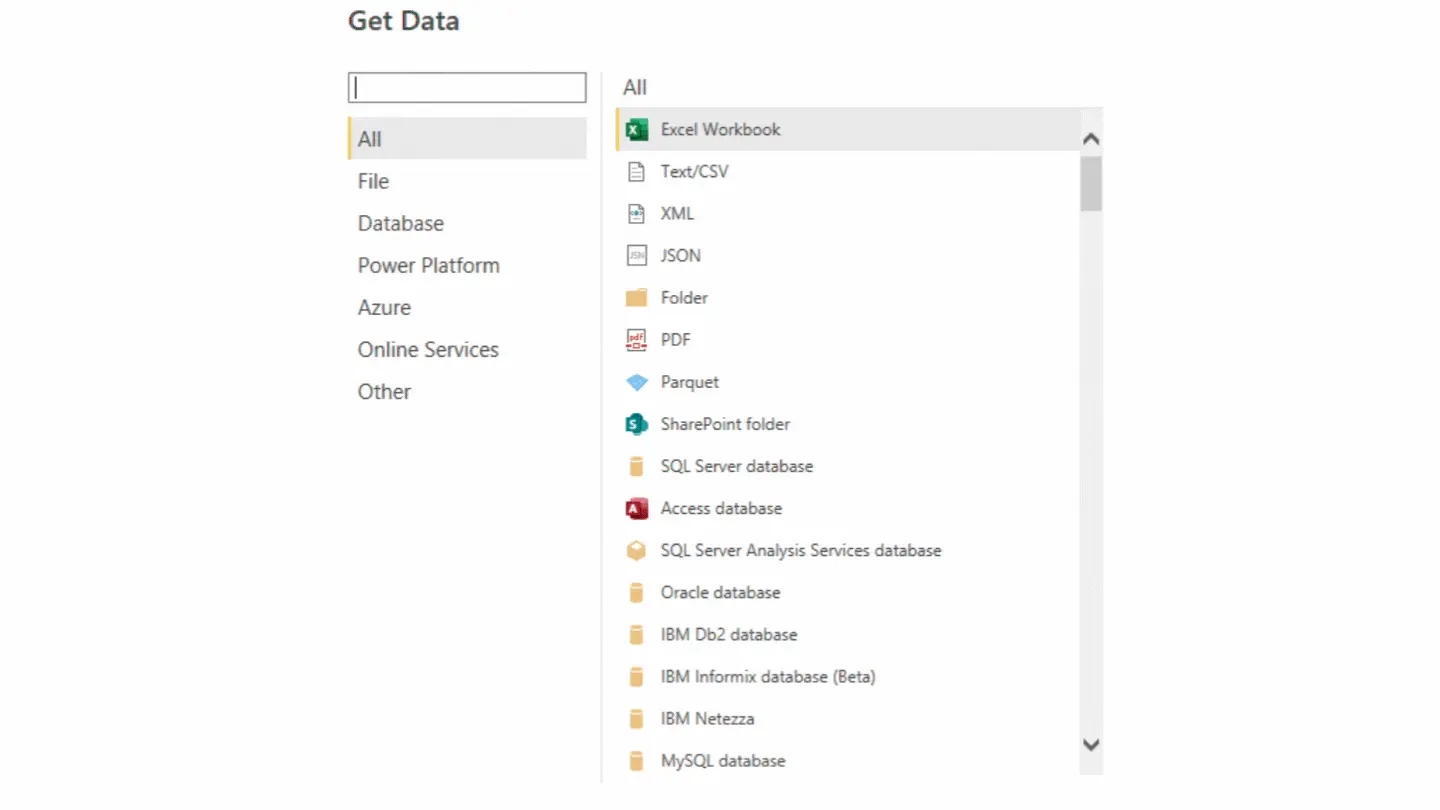The width and height of the screenshot is (1440, 810).
Task: Click the XML file icon
Action: tap(636, 214)
